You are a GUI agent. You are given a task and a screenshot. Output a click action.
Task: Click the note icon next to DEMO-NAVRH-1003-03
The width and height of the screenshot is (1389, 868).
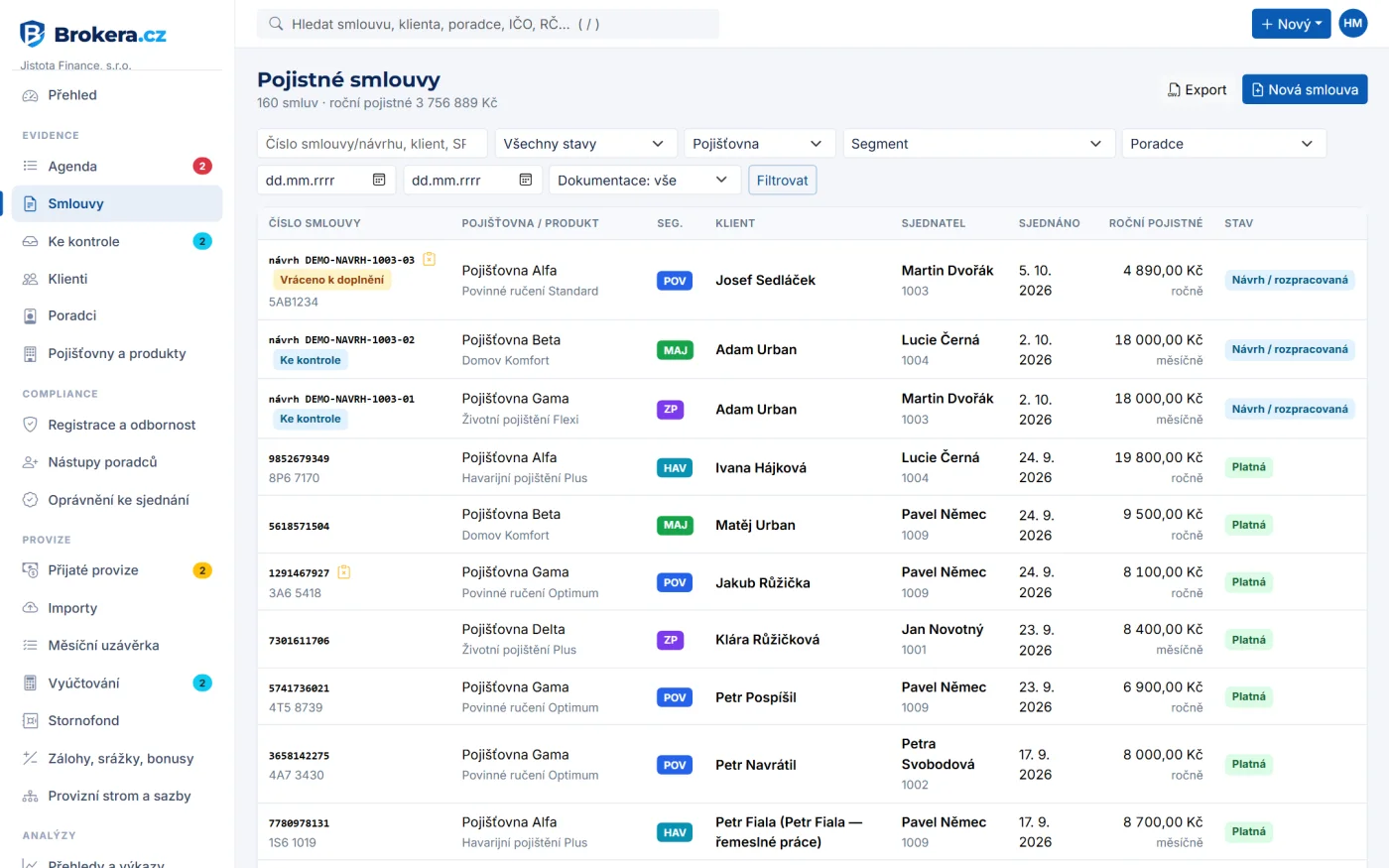430,259
